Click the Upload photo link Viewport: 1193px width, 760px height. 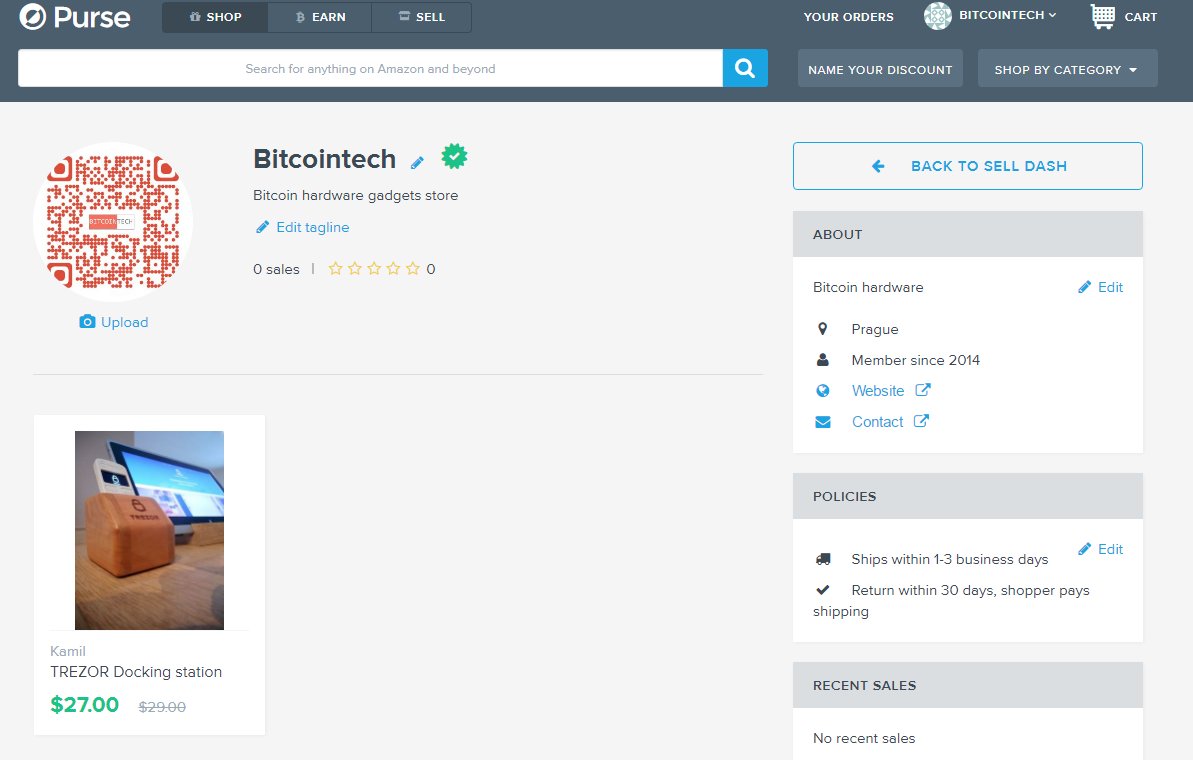click(x=113, y=322)
